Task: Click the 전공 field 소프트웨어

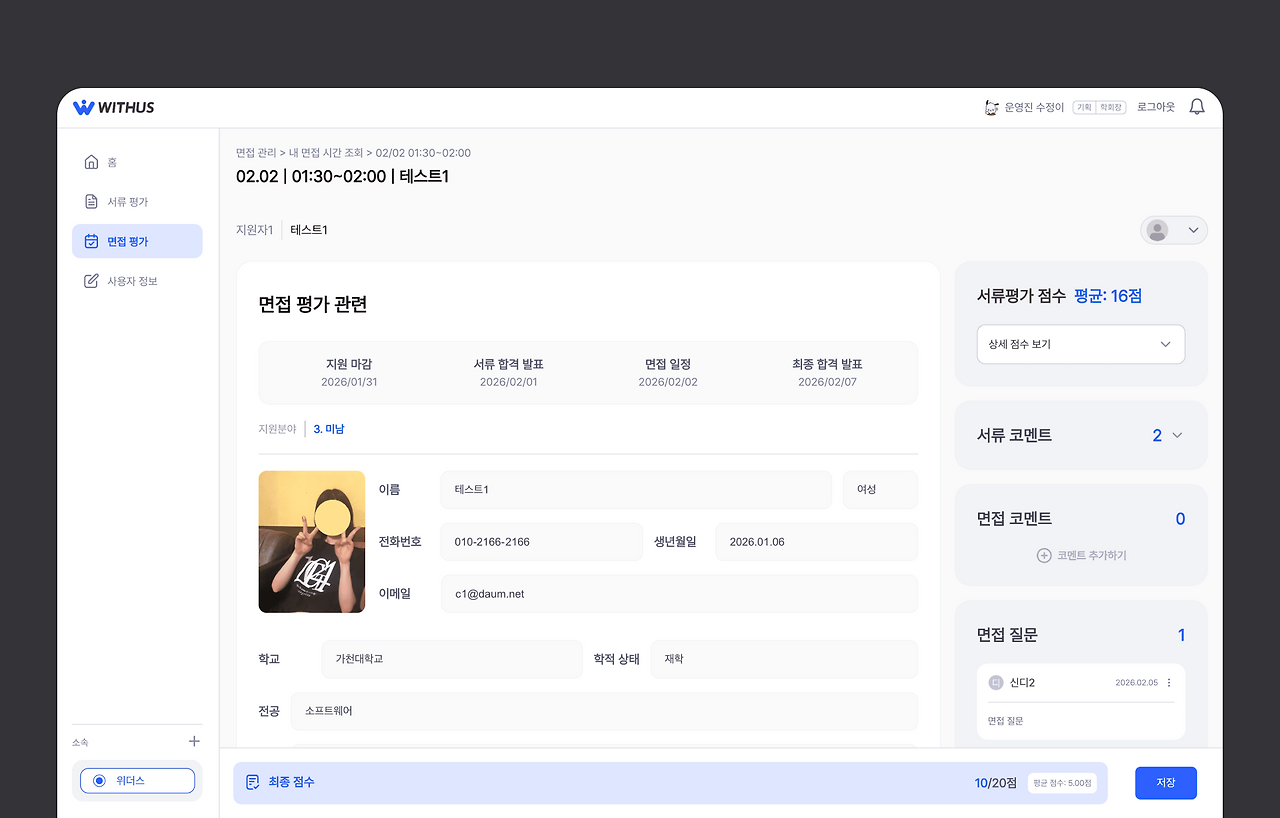Action: click(x=605, y=711)
